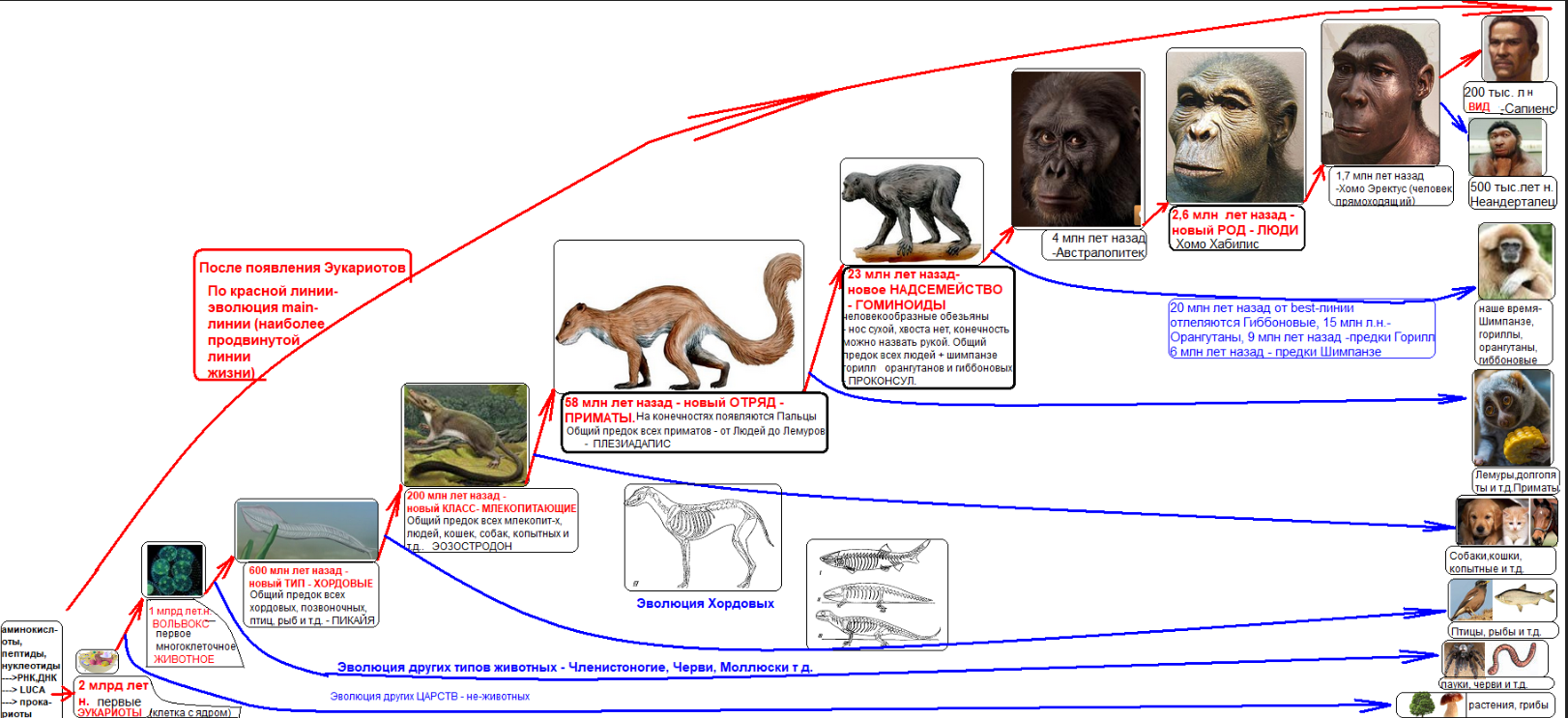
Task: Click the 'После появления Эукариотов' red note
Action: [x=303, y=268]
